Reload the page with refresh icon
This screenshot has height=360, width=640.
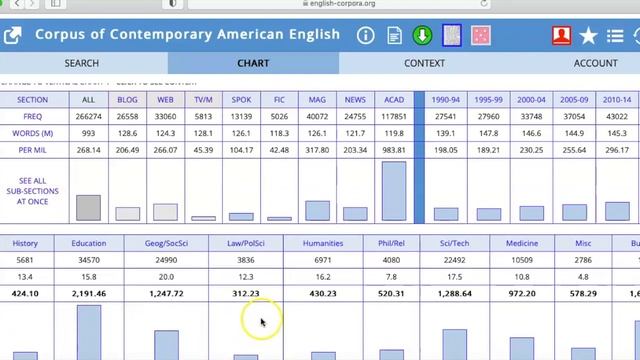click(484, 4)
